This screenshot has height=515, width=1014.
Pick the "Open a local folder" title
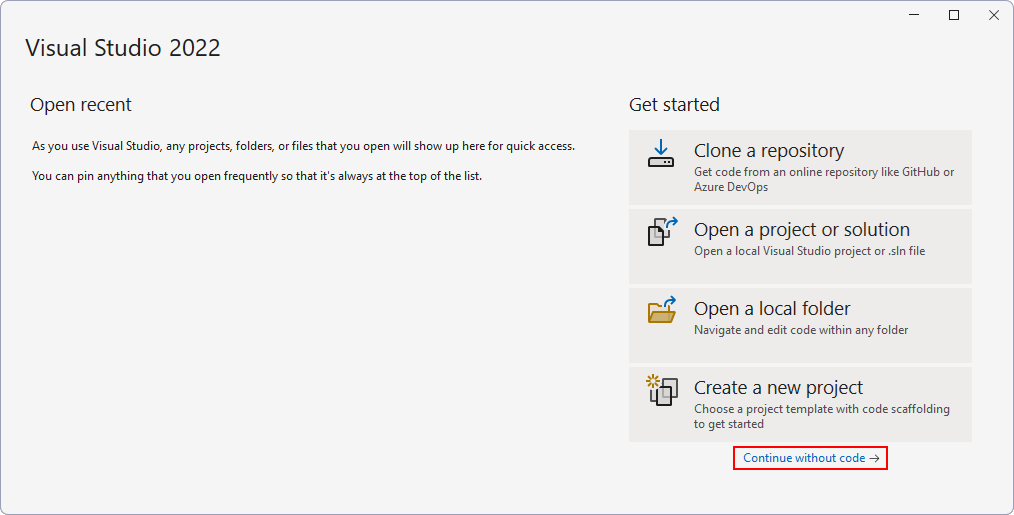pyautogui.click(x=772, y=309)
